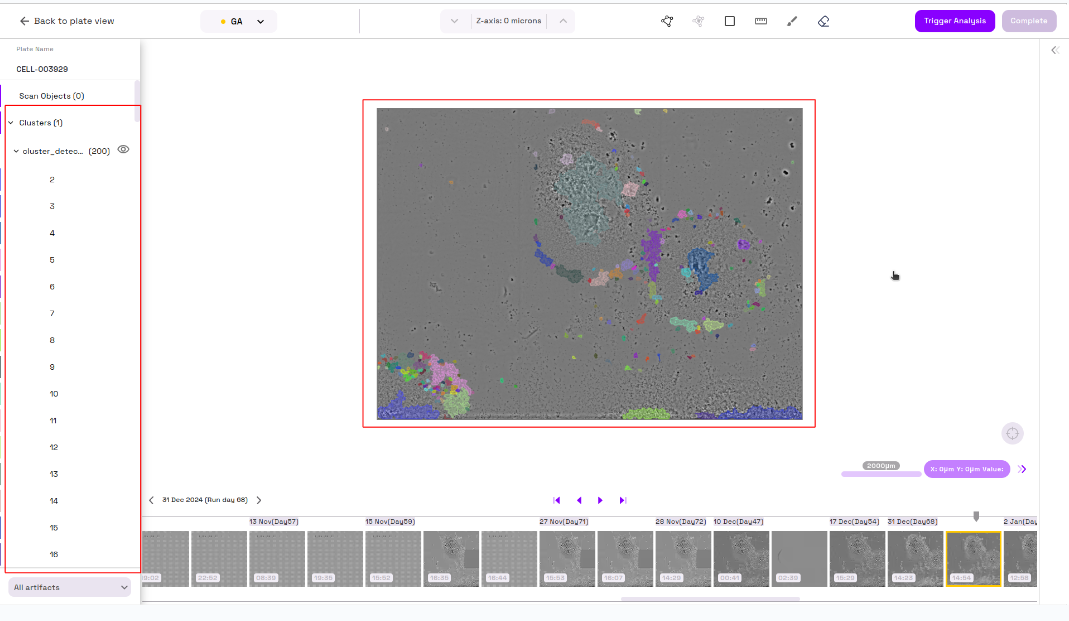The width and height of the screenshot is (1069, 621).
Task: Activate the ruler measurement tool
Action: pos(761,21)
